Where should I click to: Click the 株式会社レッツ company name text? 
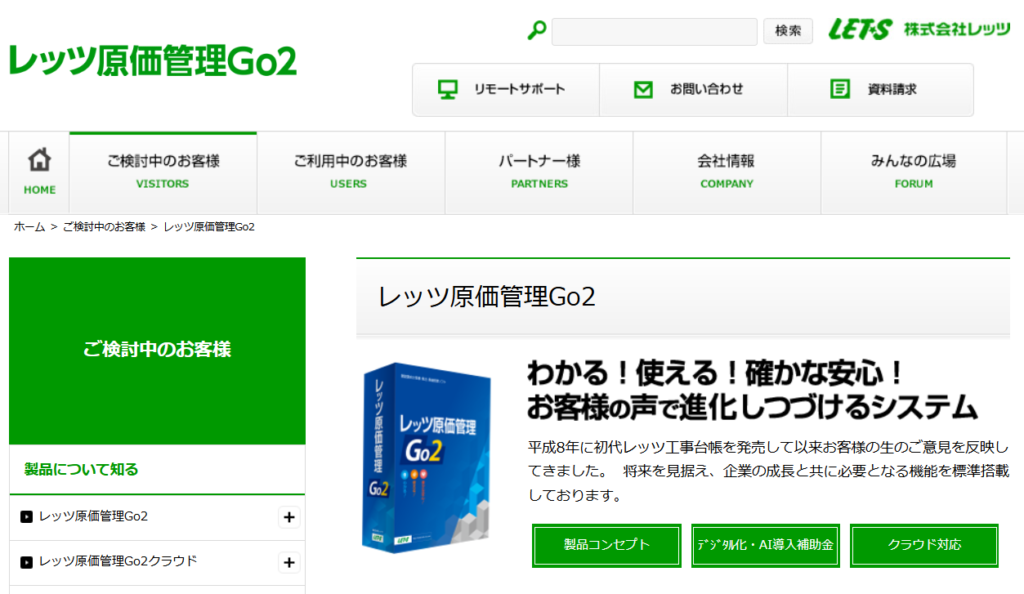[957, 29]
